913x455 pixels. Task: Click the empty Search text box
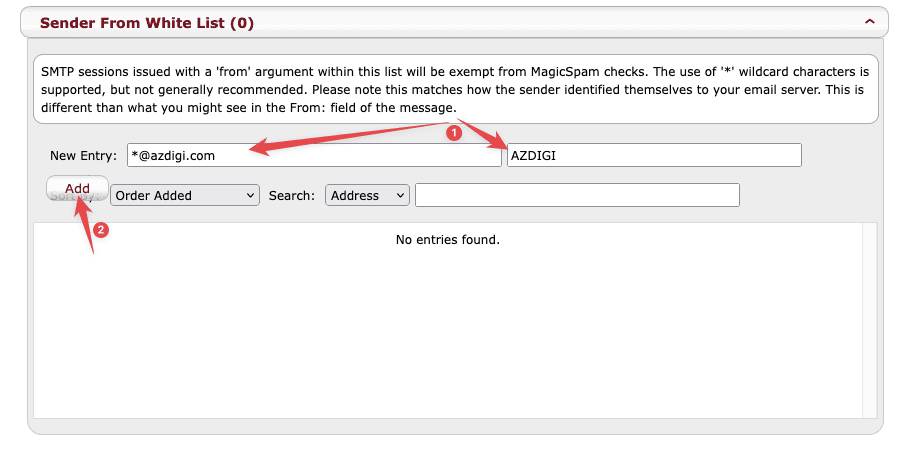tap(577, 195)
